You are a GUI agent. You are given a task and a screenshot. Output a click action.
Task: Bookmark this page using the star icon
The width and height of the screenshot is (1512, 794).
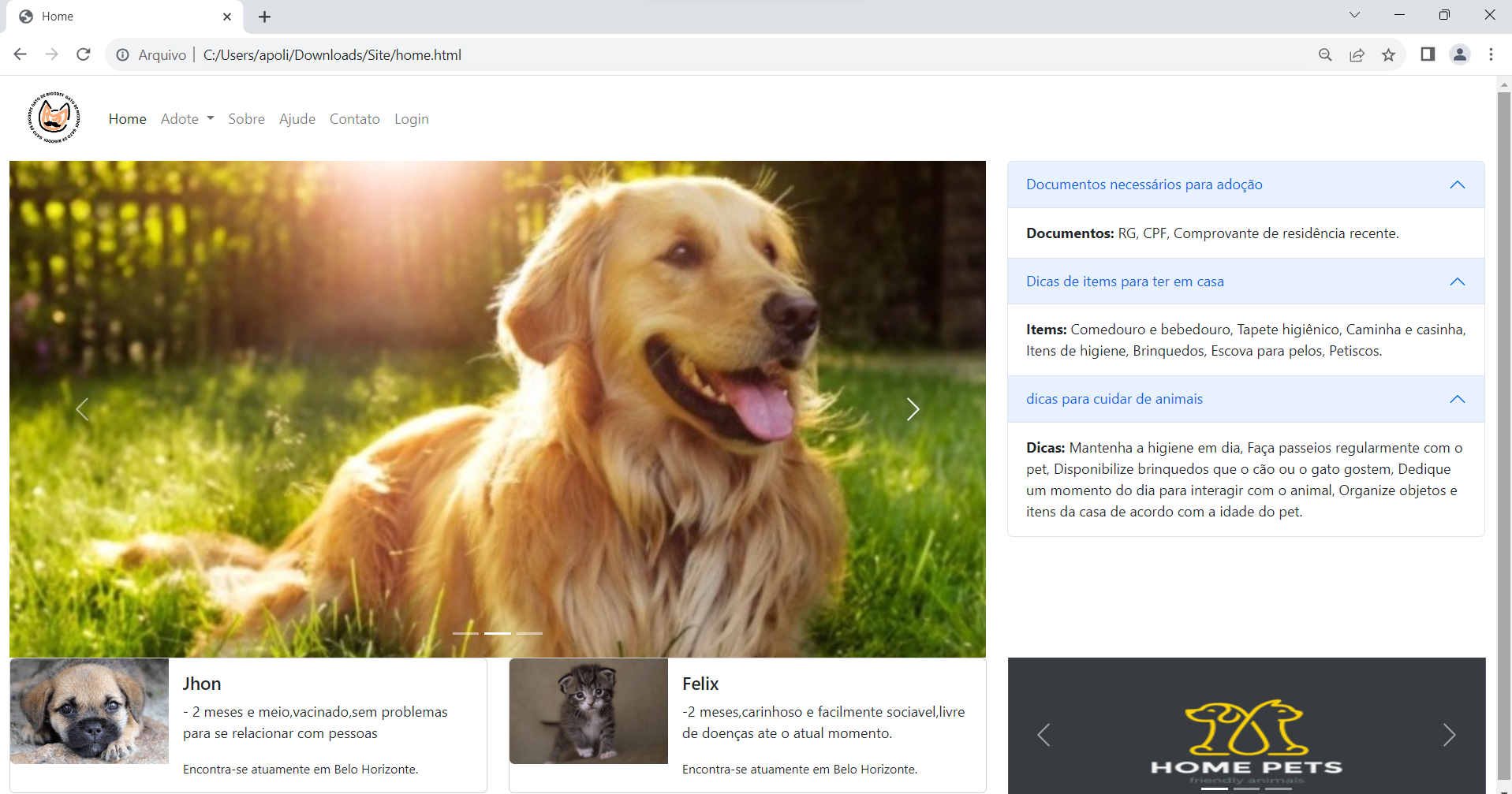1388,54
